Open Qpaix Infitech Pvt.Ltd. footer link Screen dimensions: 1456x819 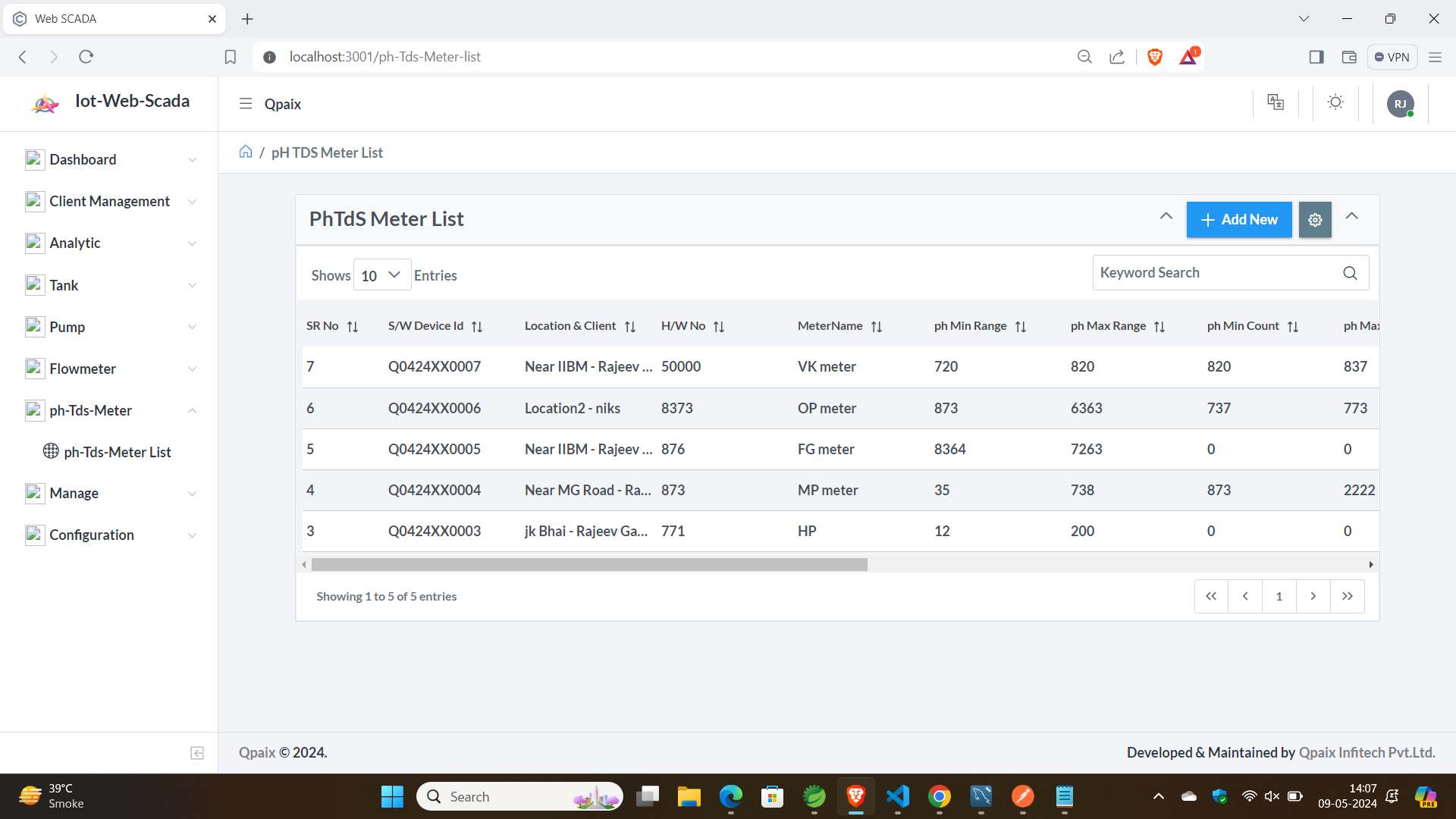pos(1367,752)
